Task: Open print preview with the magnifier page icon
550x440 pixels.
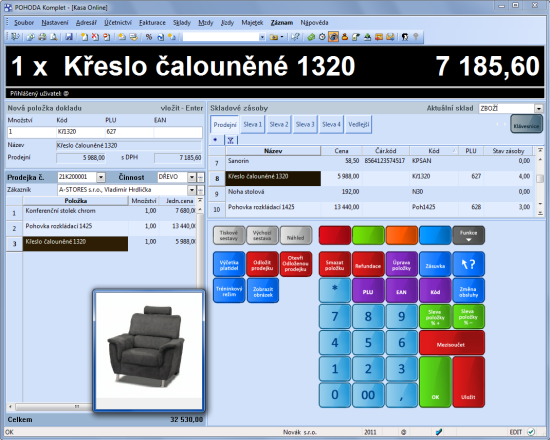Action: tap(53, 36)
